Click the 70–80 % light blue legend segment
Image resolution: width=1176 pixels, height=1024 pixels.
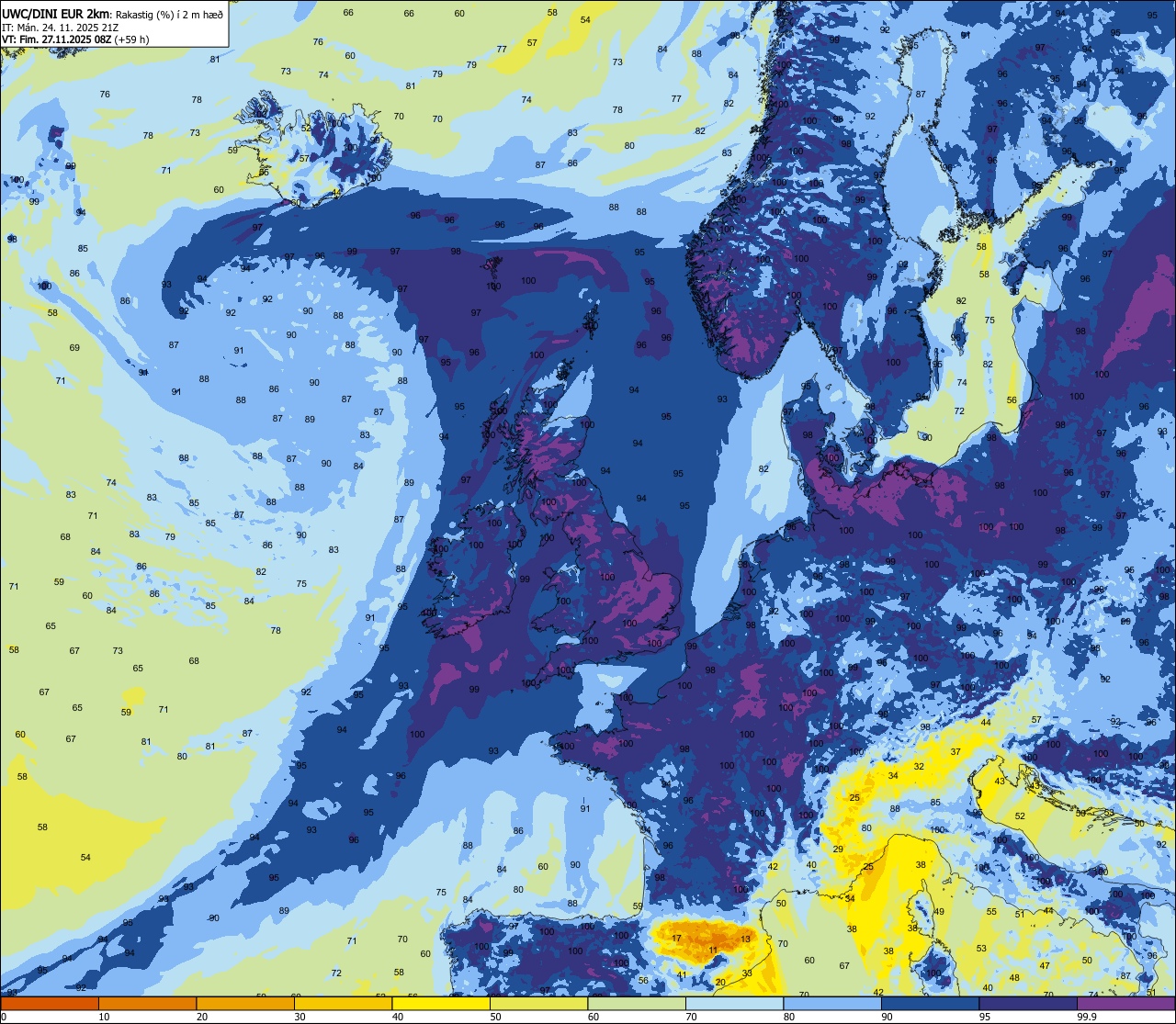click(x=734, y=1004)
